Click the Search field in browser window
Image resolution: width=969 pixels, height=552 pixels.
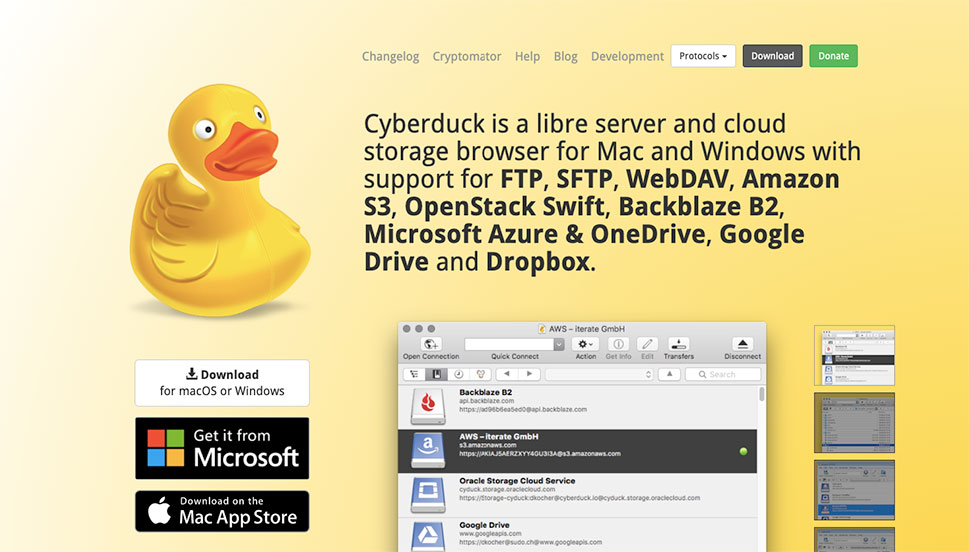[723, 375]
